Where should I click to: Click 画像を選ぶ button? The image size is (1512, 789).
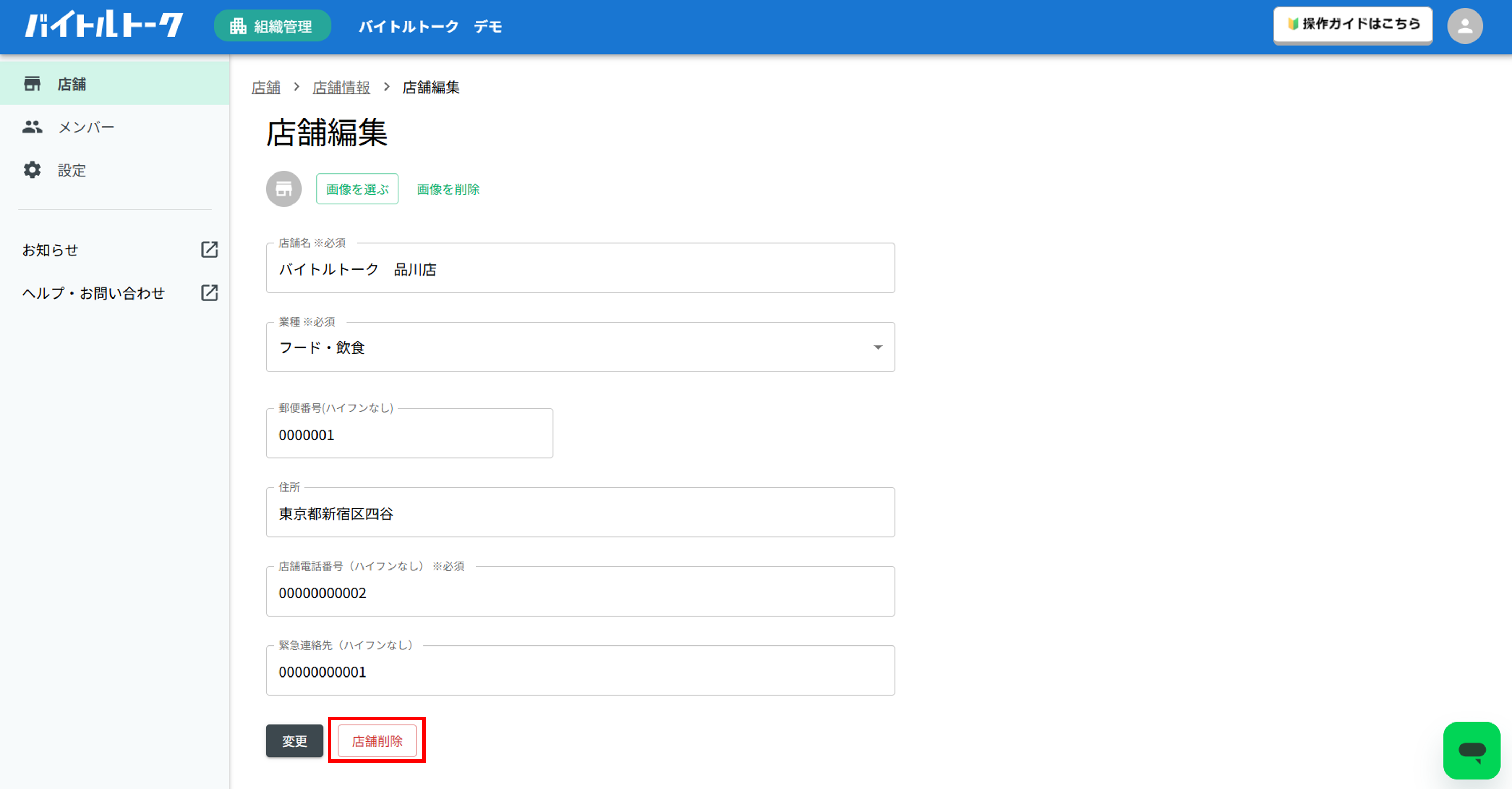[358, 189]
